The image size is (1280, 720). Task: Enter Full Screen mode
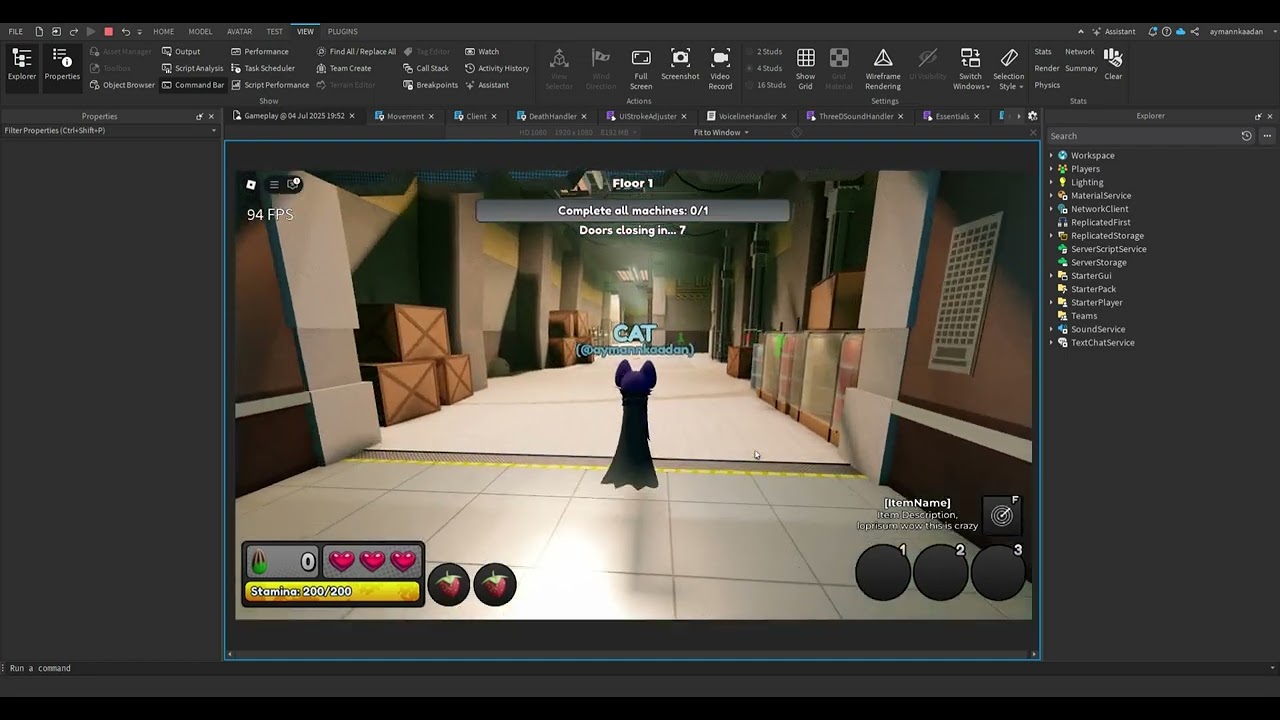click(x=641, y=68)
